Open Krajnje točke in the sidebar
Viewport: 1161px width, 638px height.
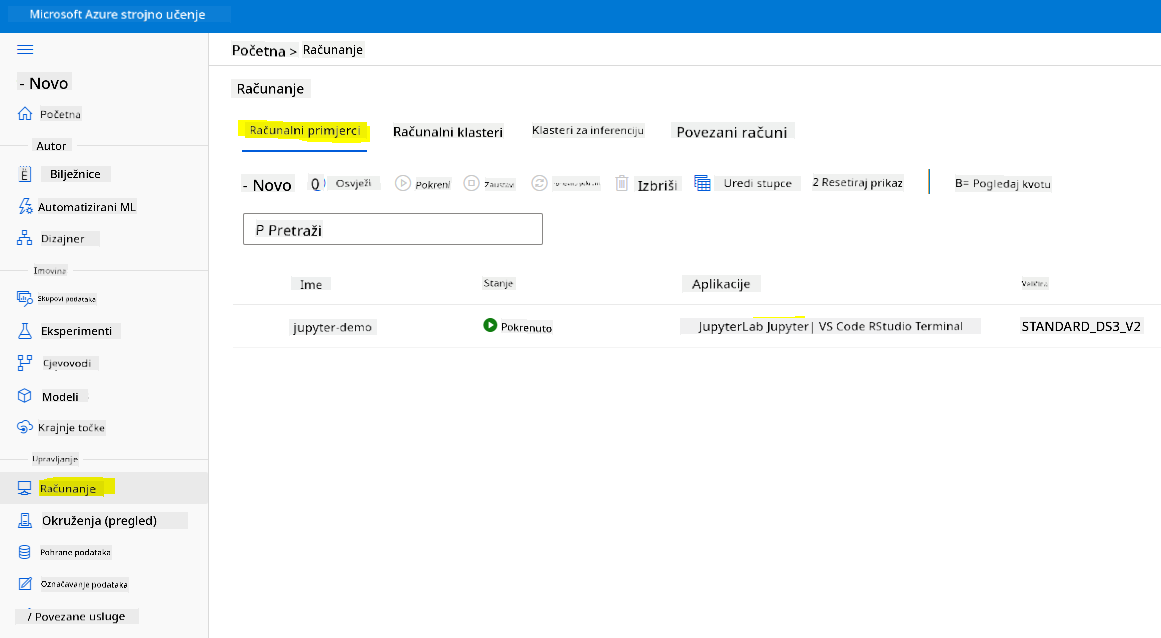[x=71, y=428]
